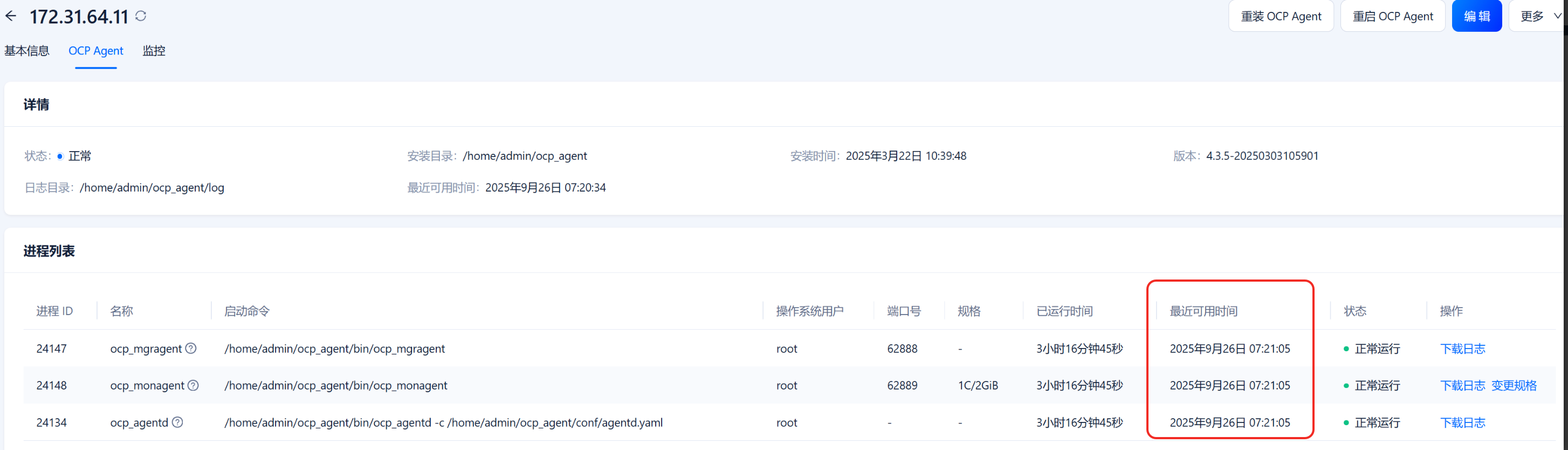Click the ocp_monagent process name

tap(147, 385)
